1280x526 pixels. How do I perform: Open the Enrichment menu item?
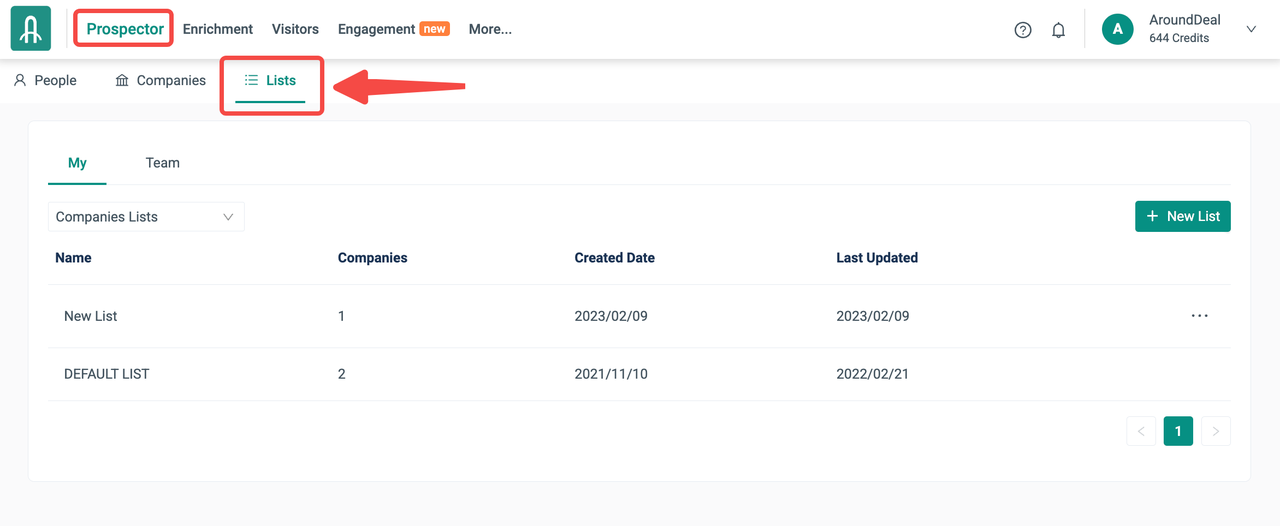click(218, 29)
